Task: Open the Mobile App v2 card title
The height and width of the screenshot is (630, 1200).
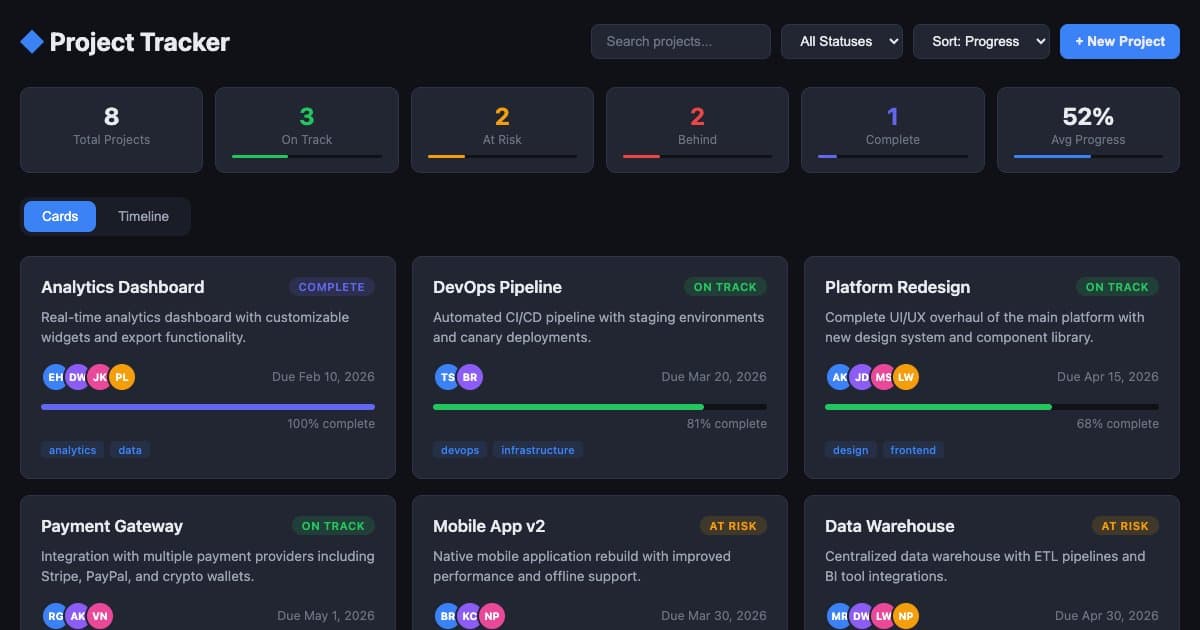Action: (x=489, y=526)
